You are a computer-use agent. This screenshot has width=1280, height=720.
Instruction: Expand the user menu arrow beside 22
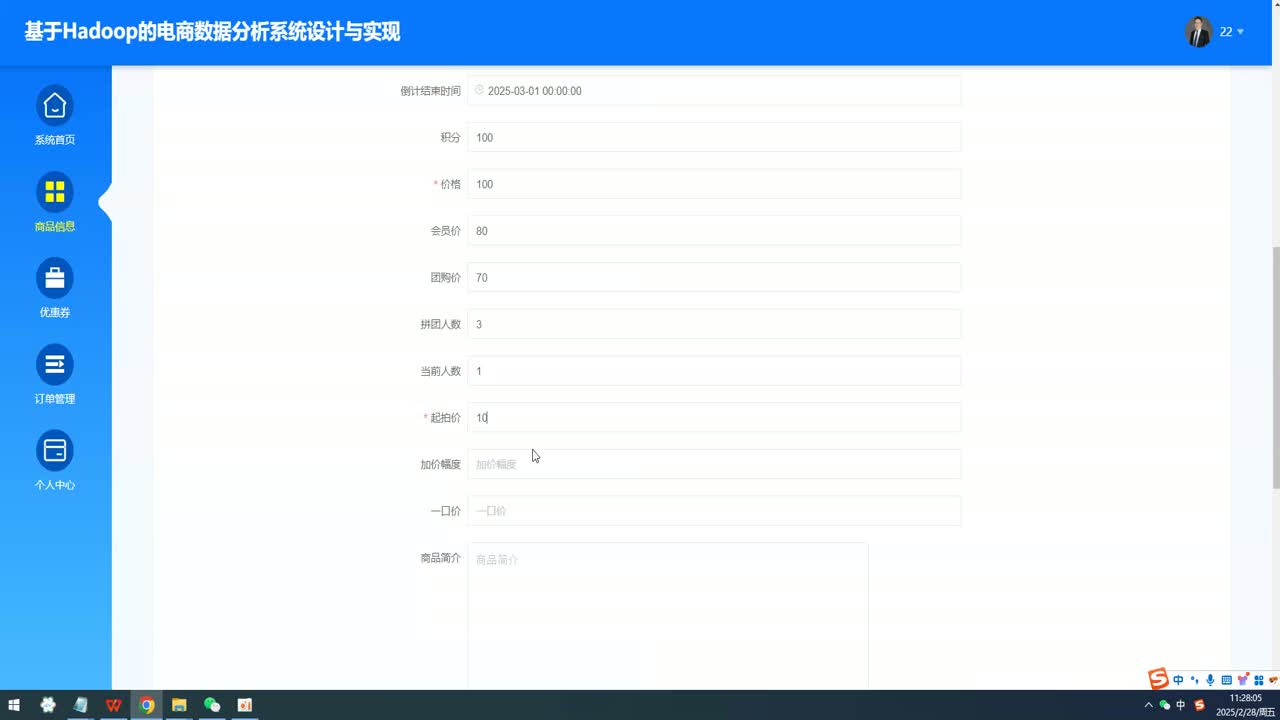(x=1241, y=32)
